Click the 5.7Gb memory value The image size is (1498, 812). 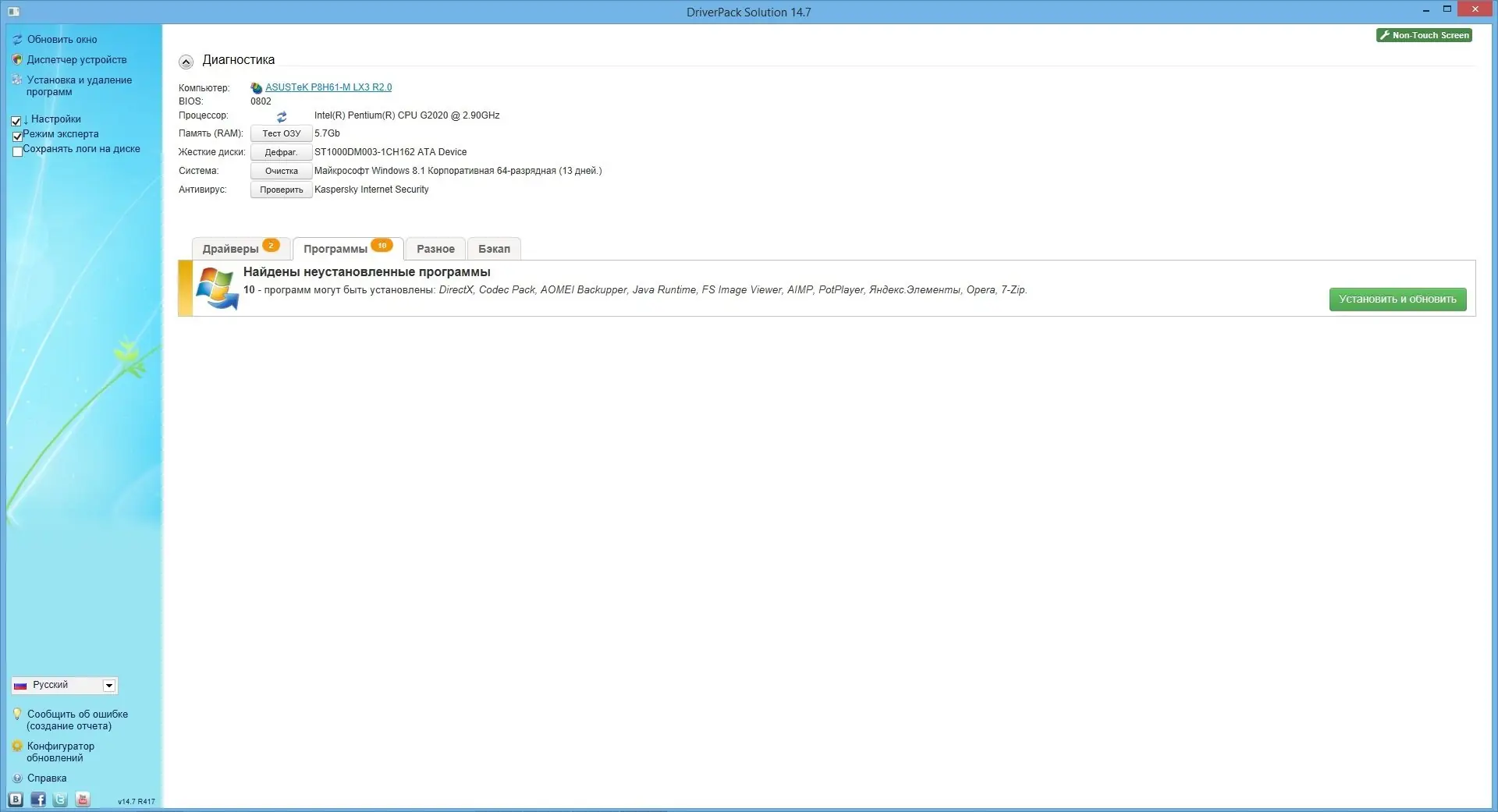(327, 133)
